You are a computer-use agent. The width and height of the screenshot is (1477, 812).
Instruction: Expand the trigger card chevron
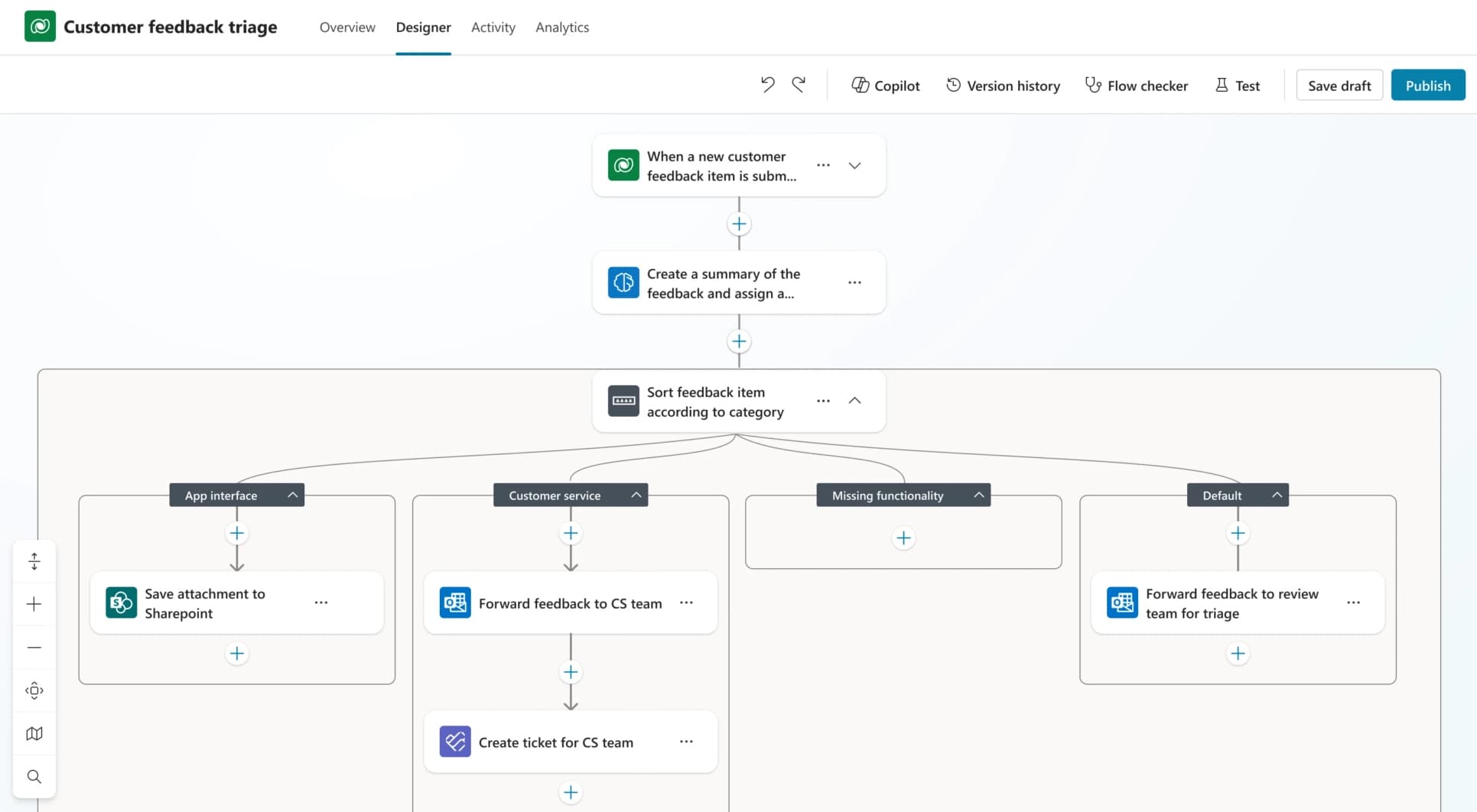click(x=854, y=165)
